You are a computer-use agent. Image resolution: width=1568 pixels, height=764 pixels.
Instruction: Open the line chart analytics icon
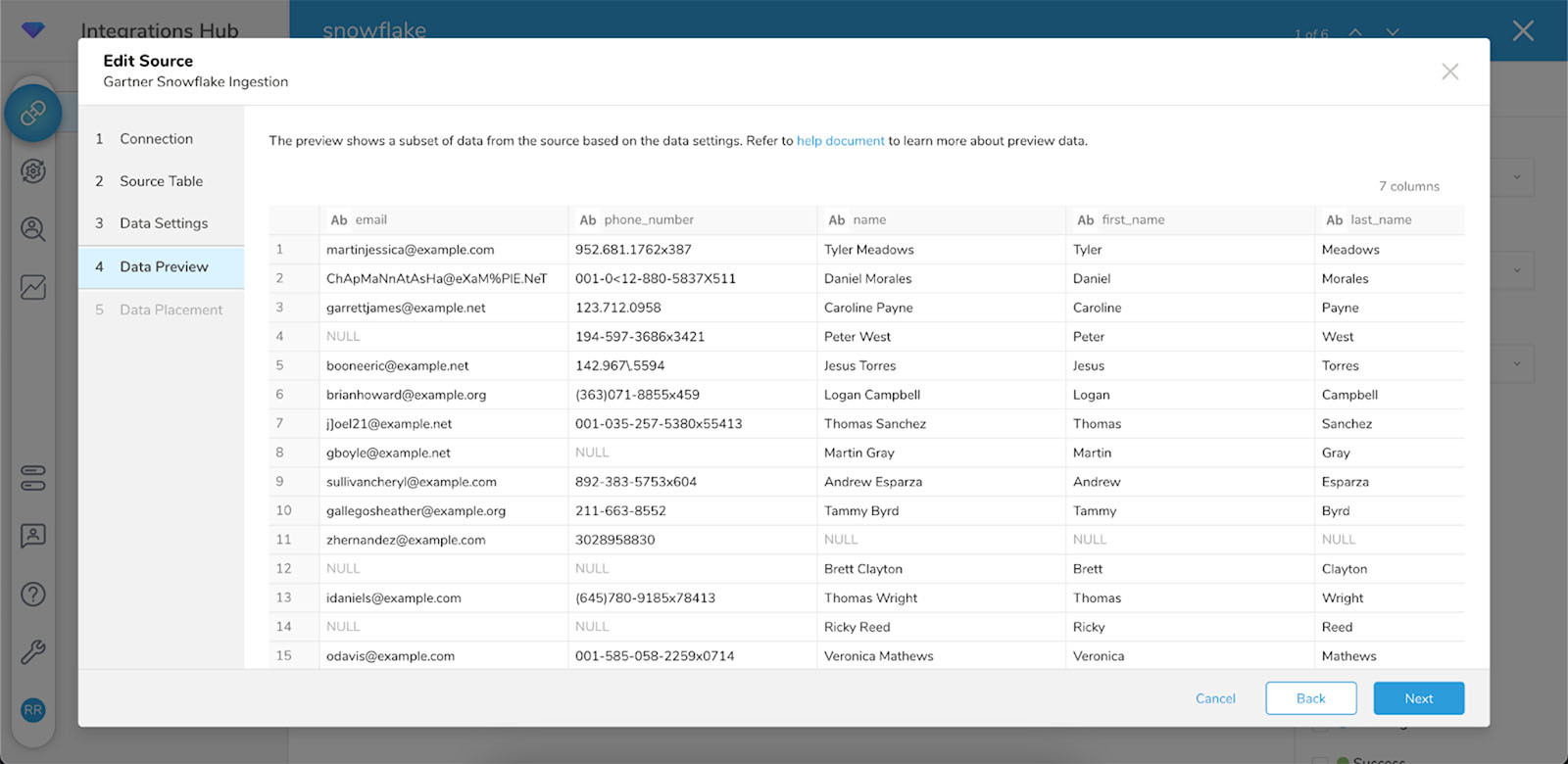[x=33, y=287]
